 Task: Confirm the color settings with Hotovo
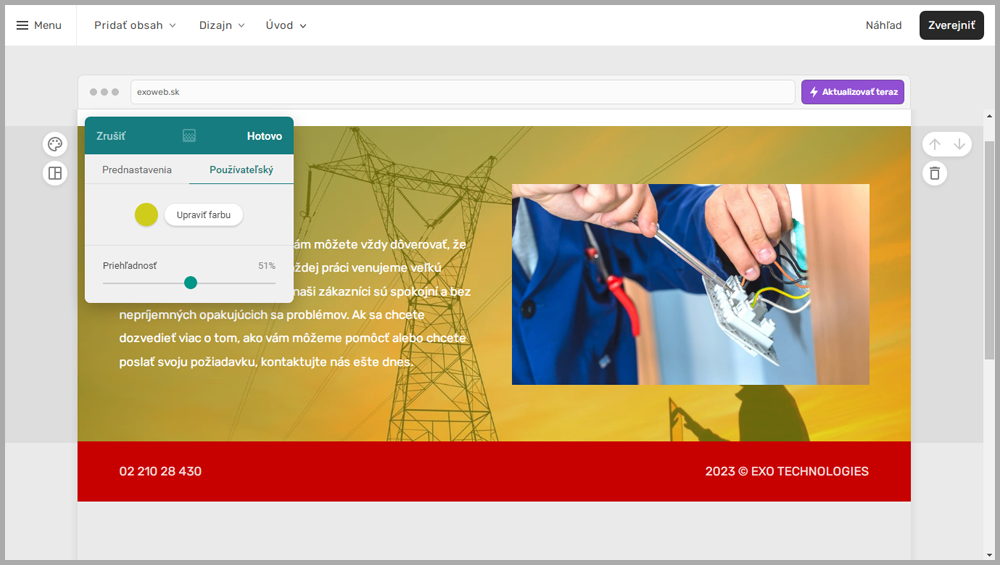(x=264, y=136)
